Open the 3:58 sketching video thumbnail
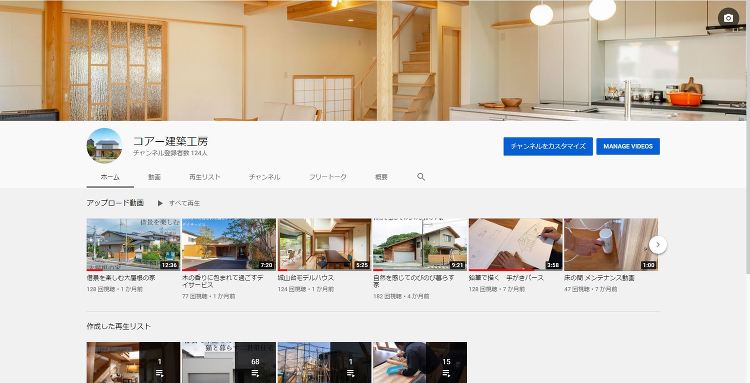 516,244
